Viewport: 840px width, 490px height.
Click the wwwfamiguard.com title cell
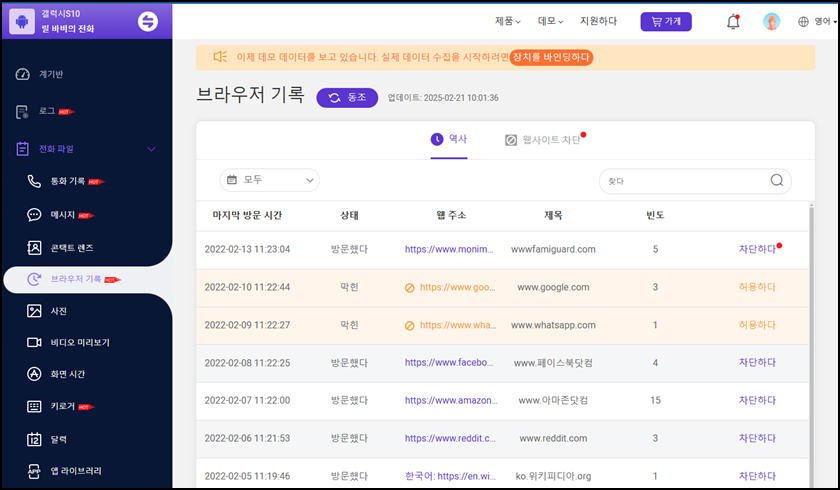[x=553, y=249]
